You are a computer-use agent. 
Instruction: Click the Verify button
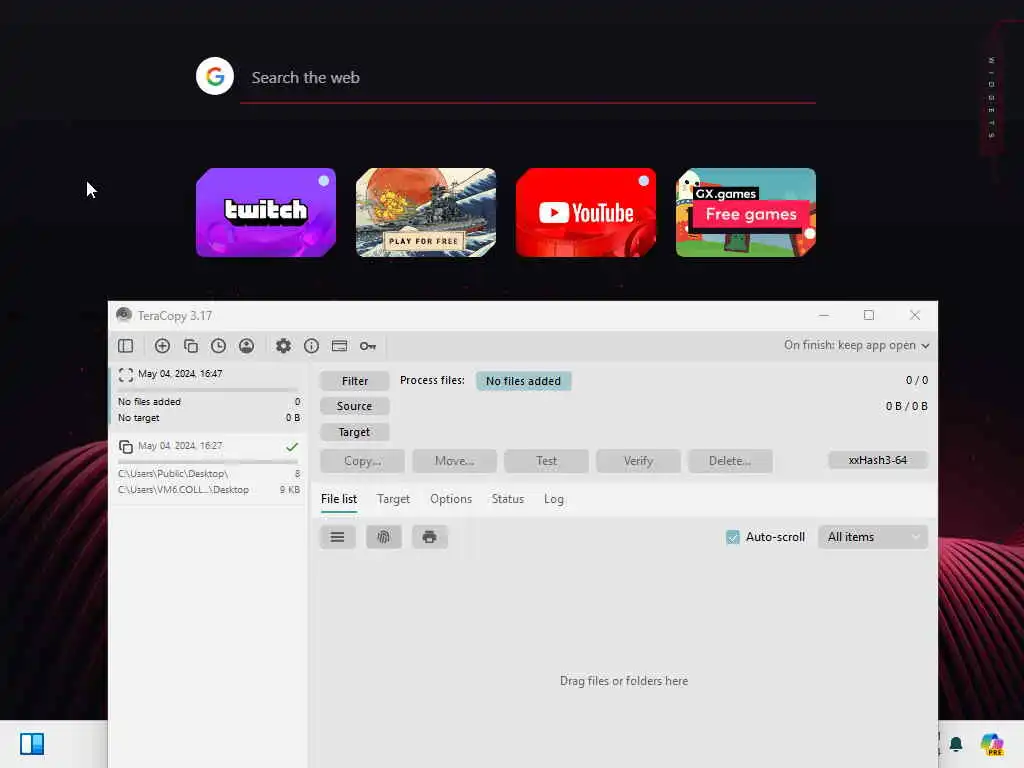(638, 460)
